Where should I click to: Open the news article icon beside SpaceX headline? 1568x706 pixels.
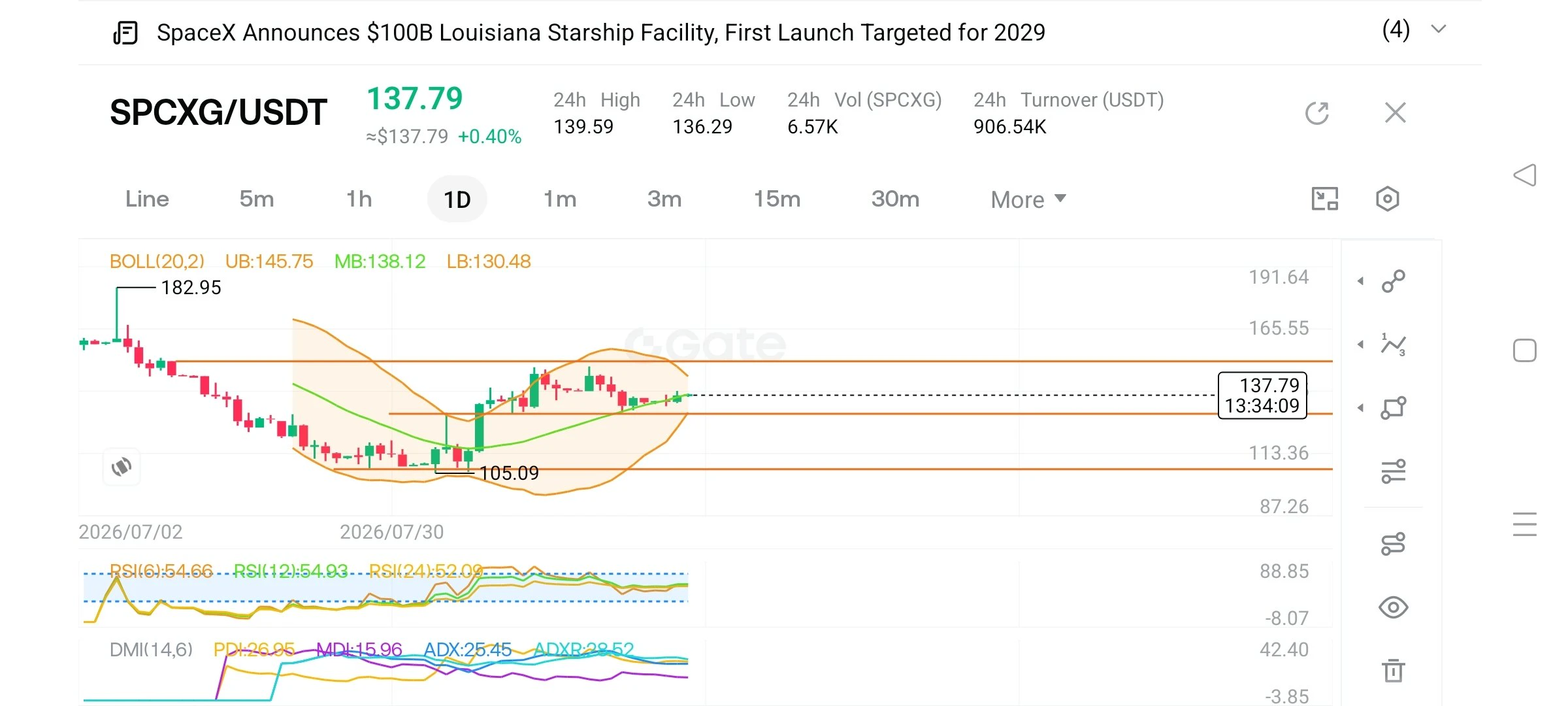coord(125,33)
